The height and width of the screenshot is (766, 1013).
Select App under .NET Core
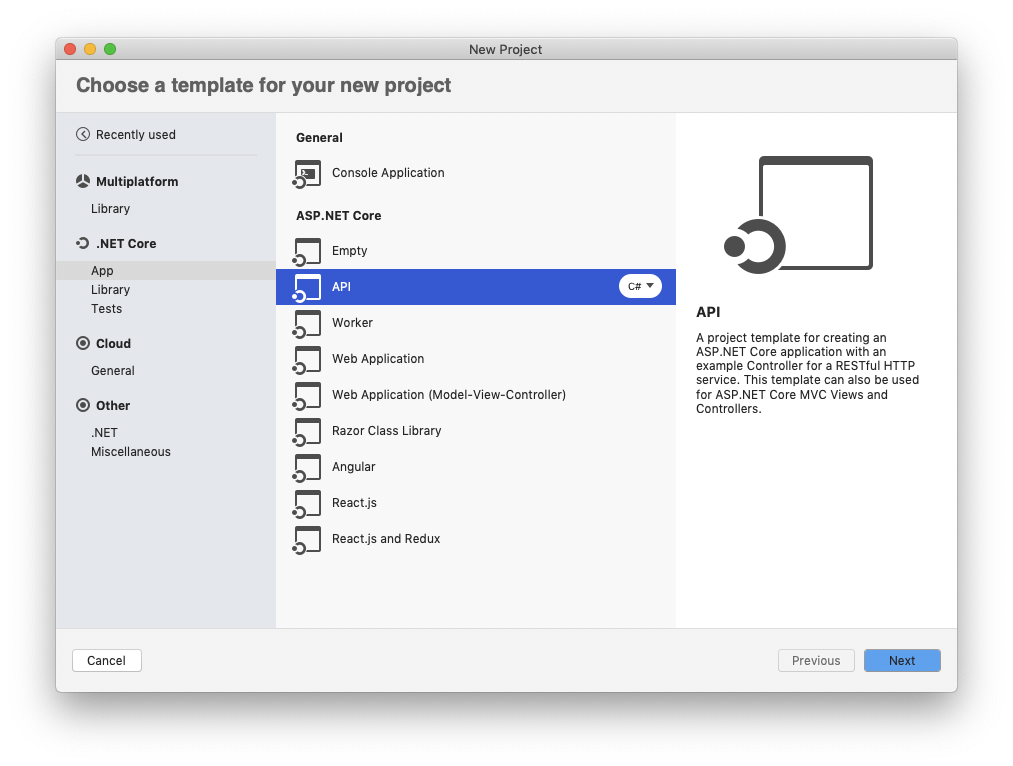pyautogui.click(x=165, y=271)
